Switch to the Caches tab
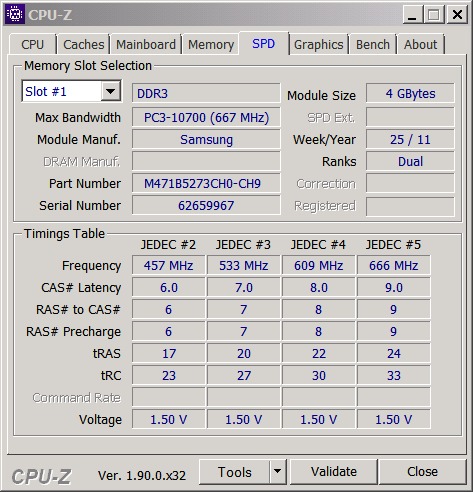The image size is (473, 492). (x=84, y=44)
